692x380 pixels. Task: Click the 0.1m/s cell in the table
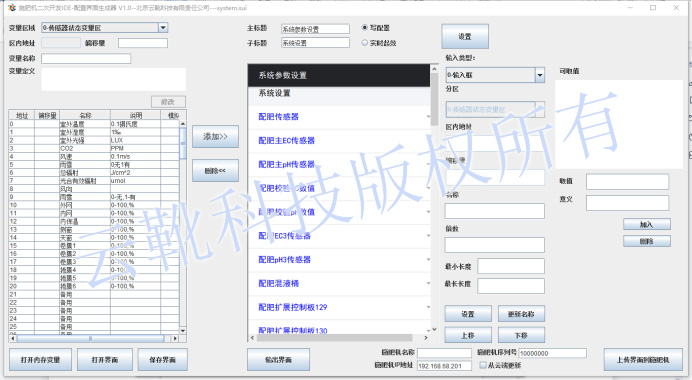pos(135,156)
